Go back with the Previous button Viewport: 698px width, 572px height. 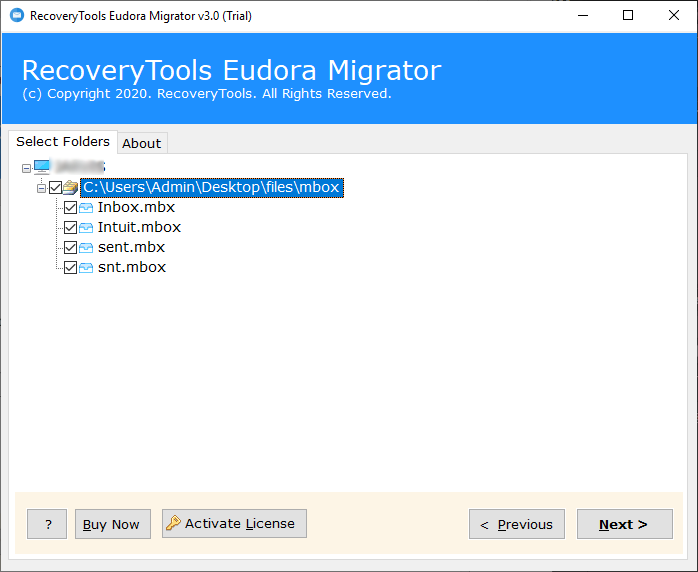point(517,524)
